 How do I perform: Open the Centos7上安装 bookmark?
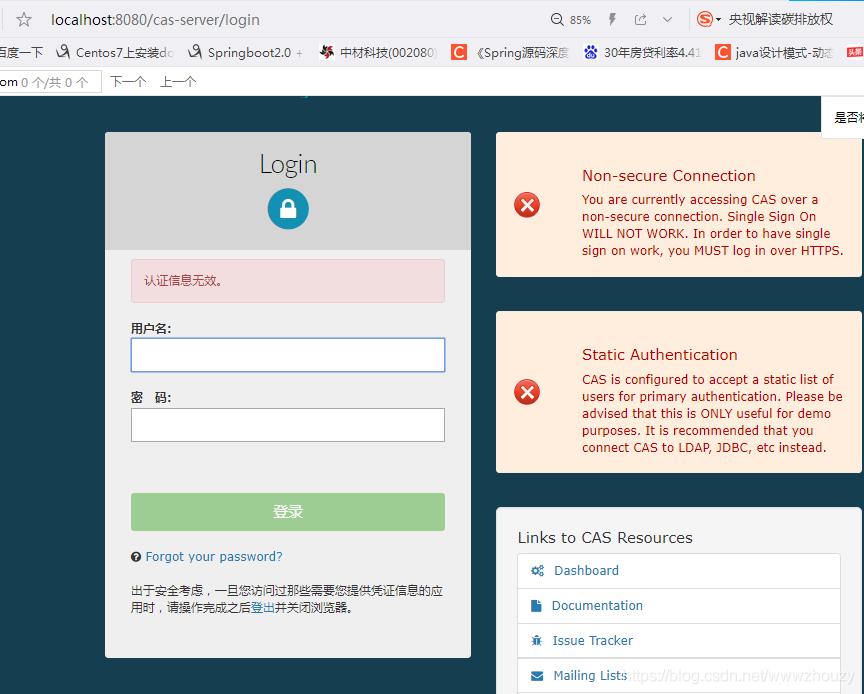[x=115, y=52]
